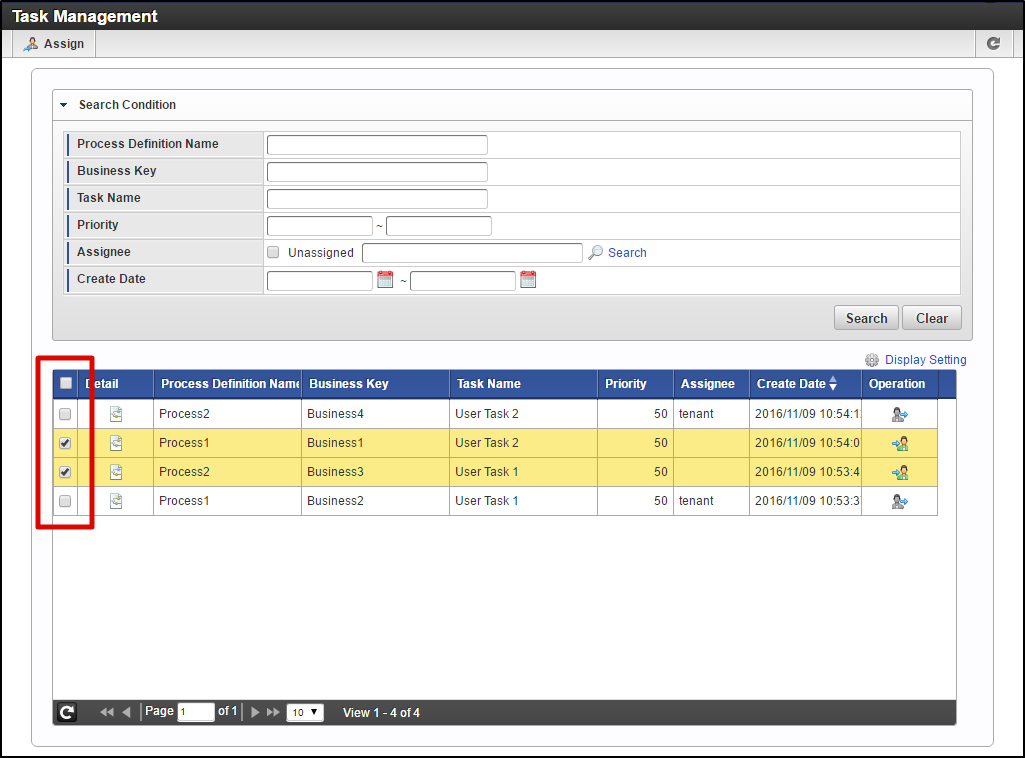1025x758 pixels.
Task: Sort by Process Definition Name header
Action: click(x=227, y=384)
